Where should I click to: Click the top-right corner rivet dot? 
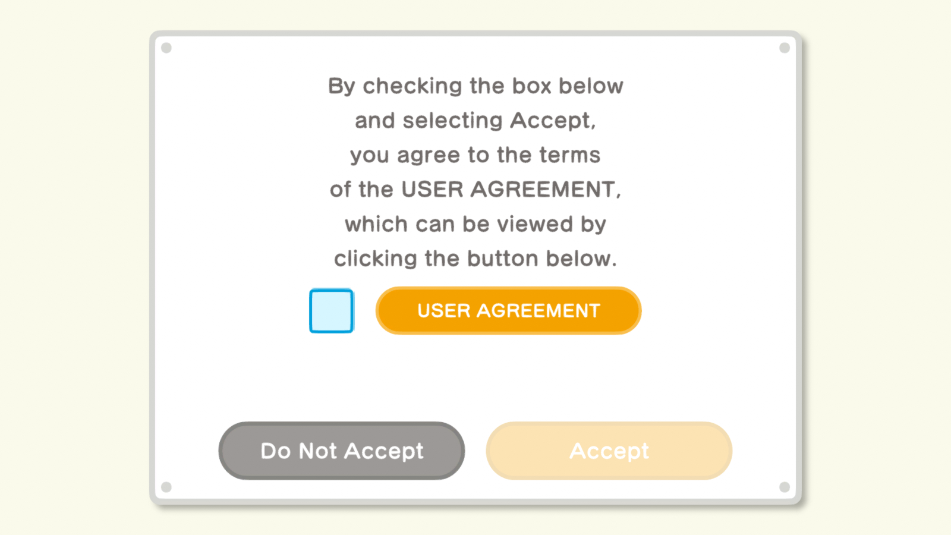point(785,47)
